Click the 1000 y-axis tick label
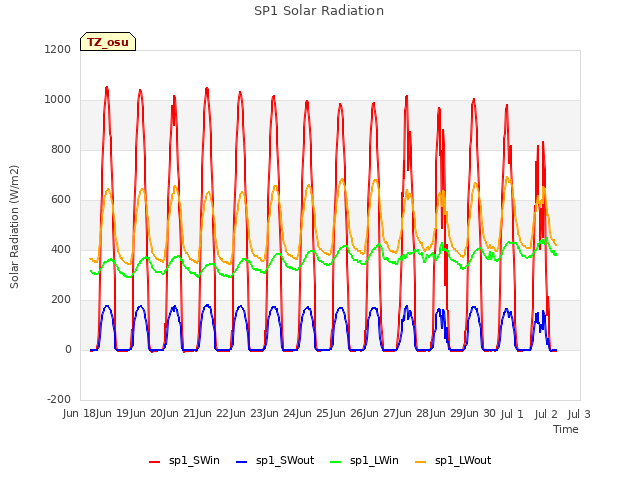The image size is (640, 480). 58,100
